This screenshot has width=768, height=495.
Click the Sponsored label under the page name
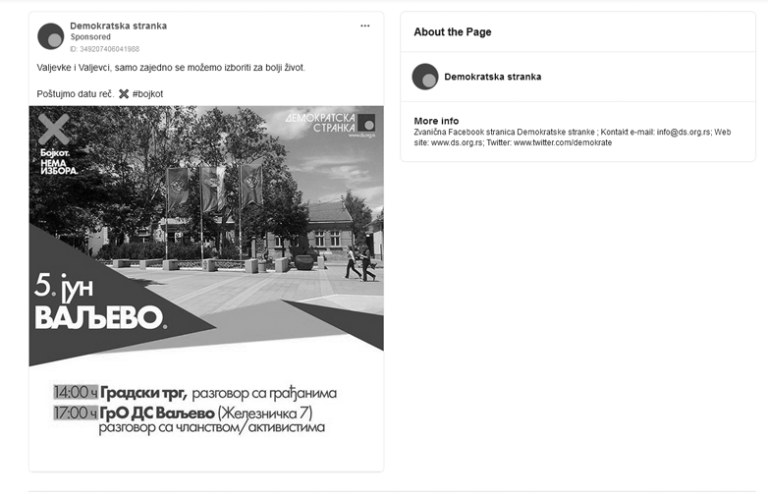coord(90,37)
